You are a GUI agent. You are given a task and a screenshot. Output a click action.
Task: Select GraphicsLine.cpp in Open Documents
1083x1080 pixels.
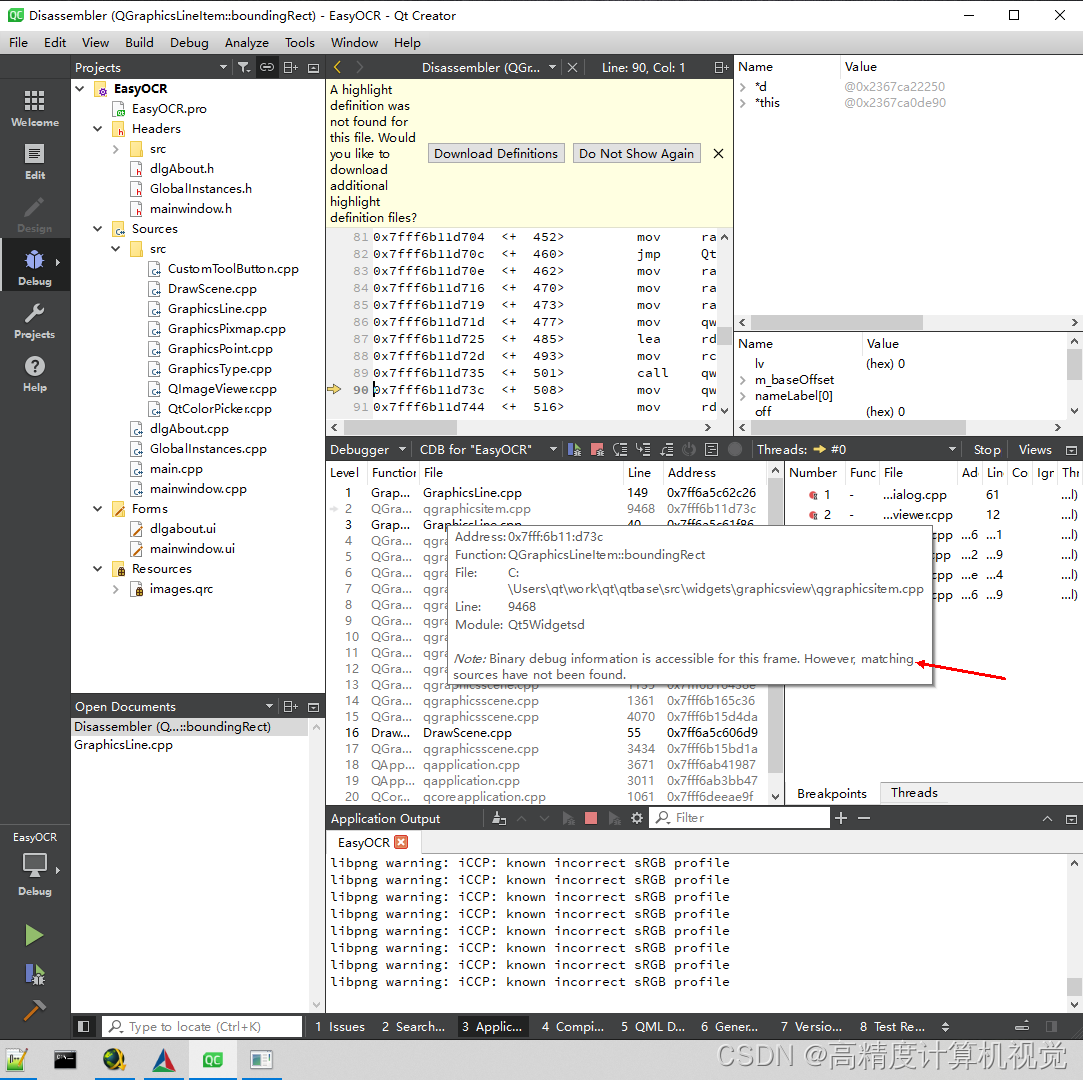[x=123, y=745]
